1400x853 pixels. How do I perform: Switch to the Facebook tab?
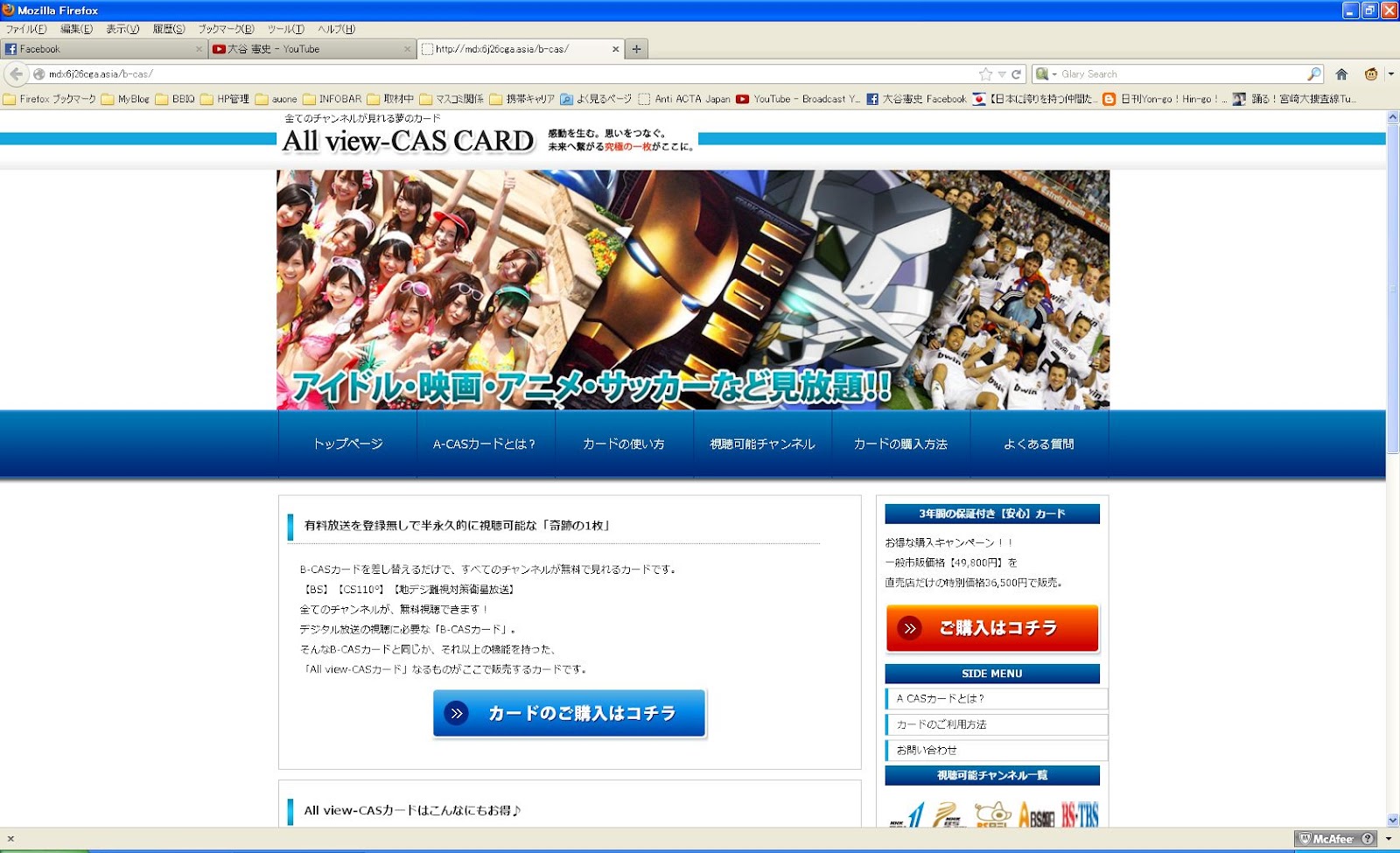click(x=103, y=49)
